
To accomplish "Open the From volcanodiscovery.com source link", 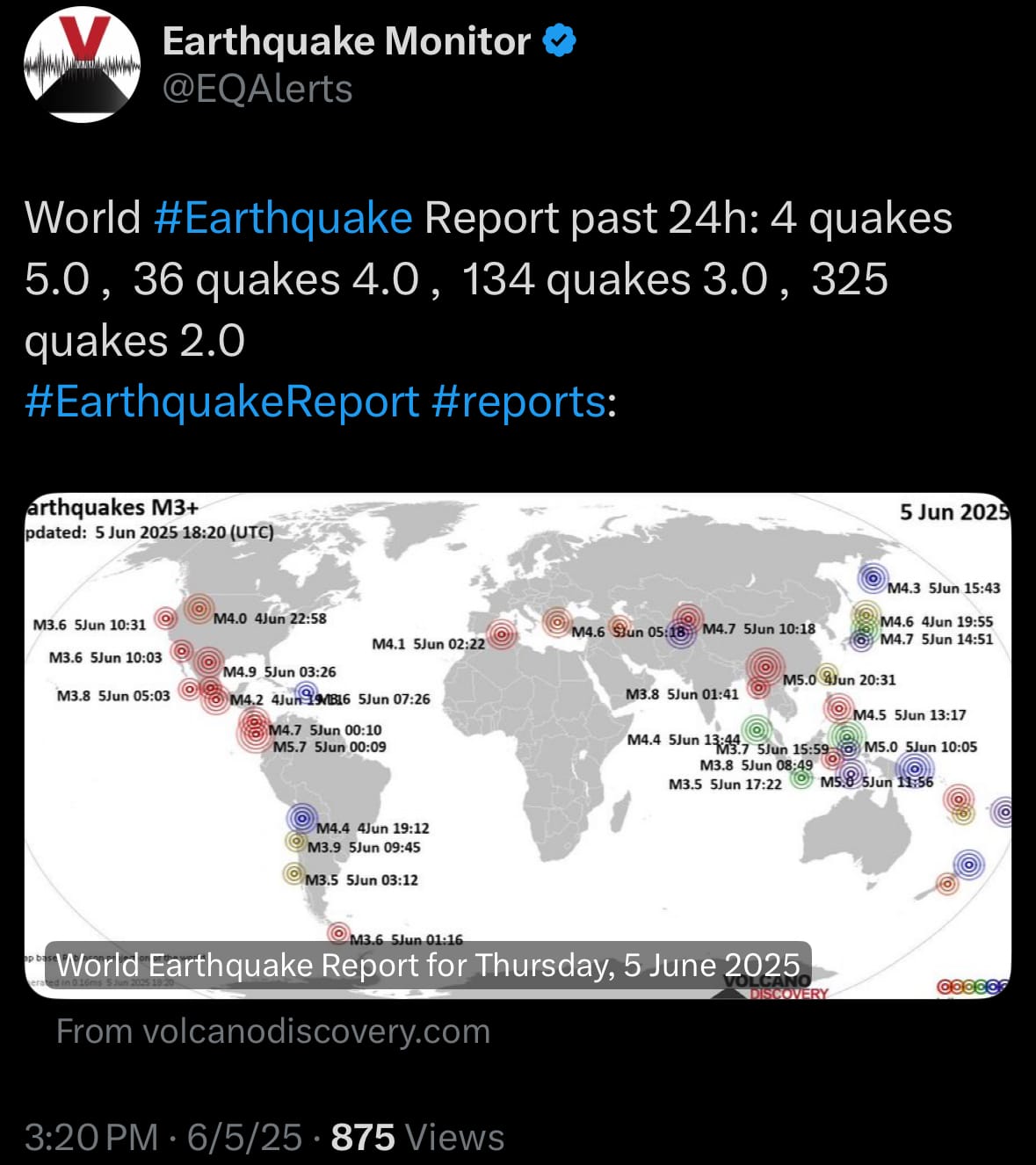I will tap(273, 1031).
